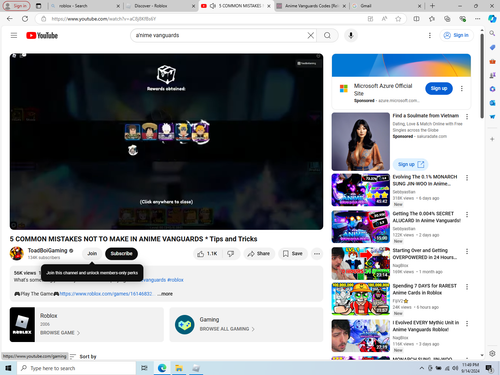
Task: Click the taskbar search box
Action: point(76,368)
